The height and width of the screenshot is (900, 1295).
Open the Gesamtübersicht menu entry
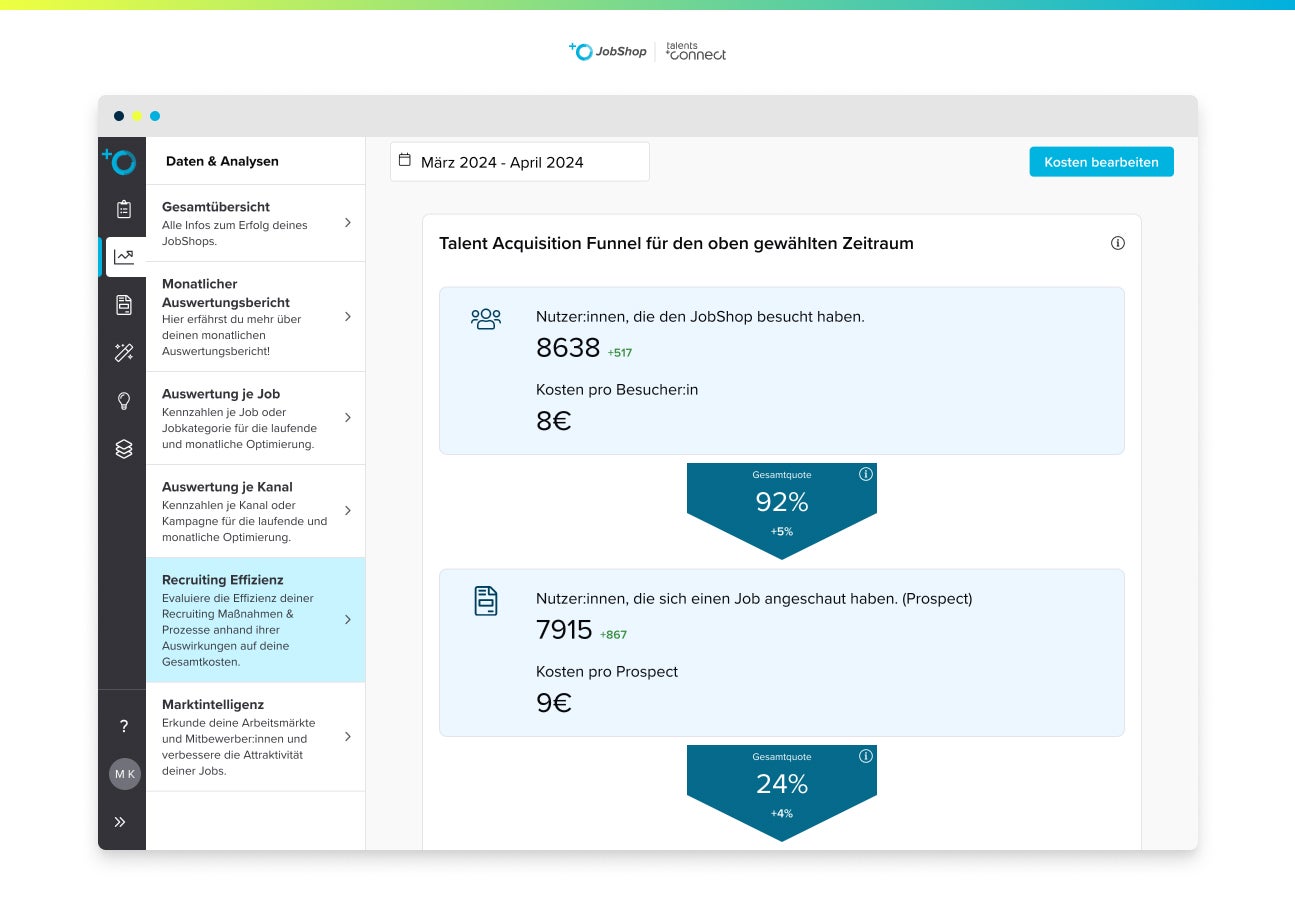coord(255,223)
